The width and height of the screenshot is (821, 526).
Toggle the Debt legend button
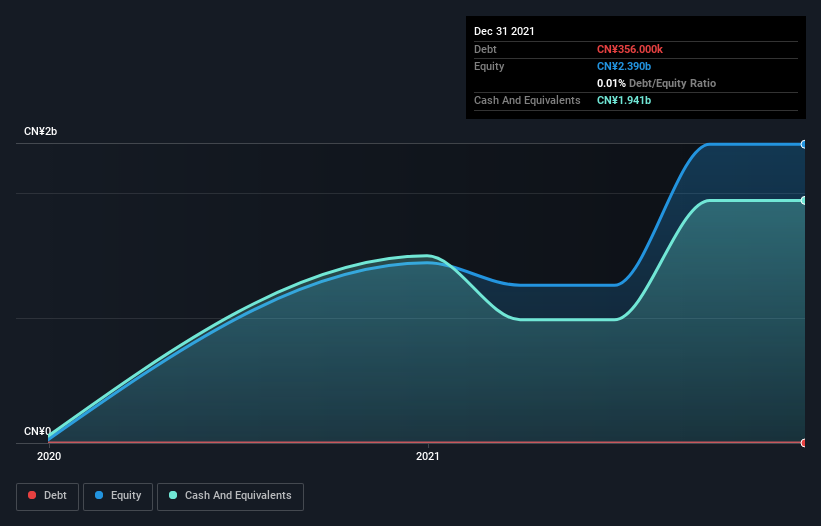coord(47,496)
